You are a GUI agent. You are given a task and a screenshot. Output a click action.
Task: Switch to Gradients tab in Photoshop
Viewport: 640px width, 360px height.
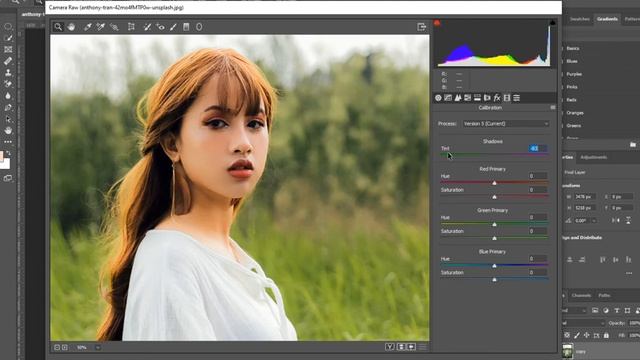tap(607, 19)
